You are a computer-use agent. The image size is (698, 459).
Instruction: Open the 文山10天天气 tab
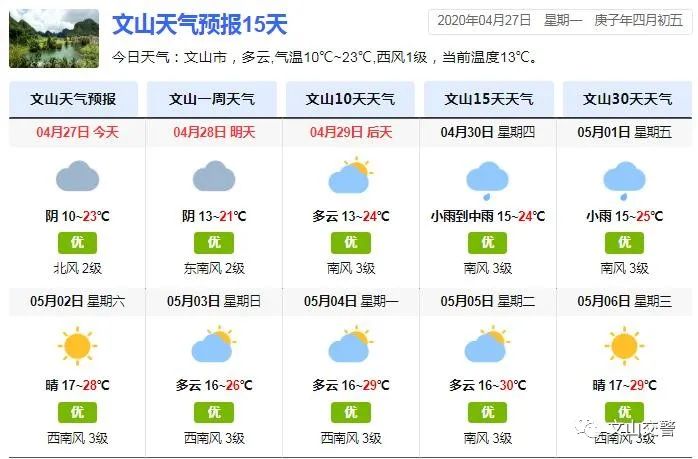click(350, 99)
